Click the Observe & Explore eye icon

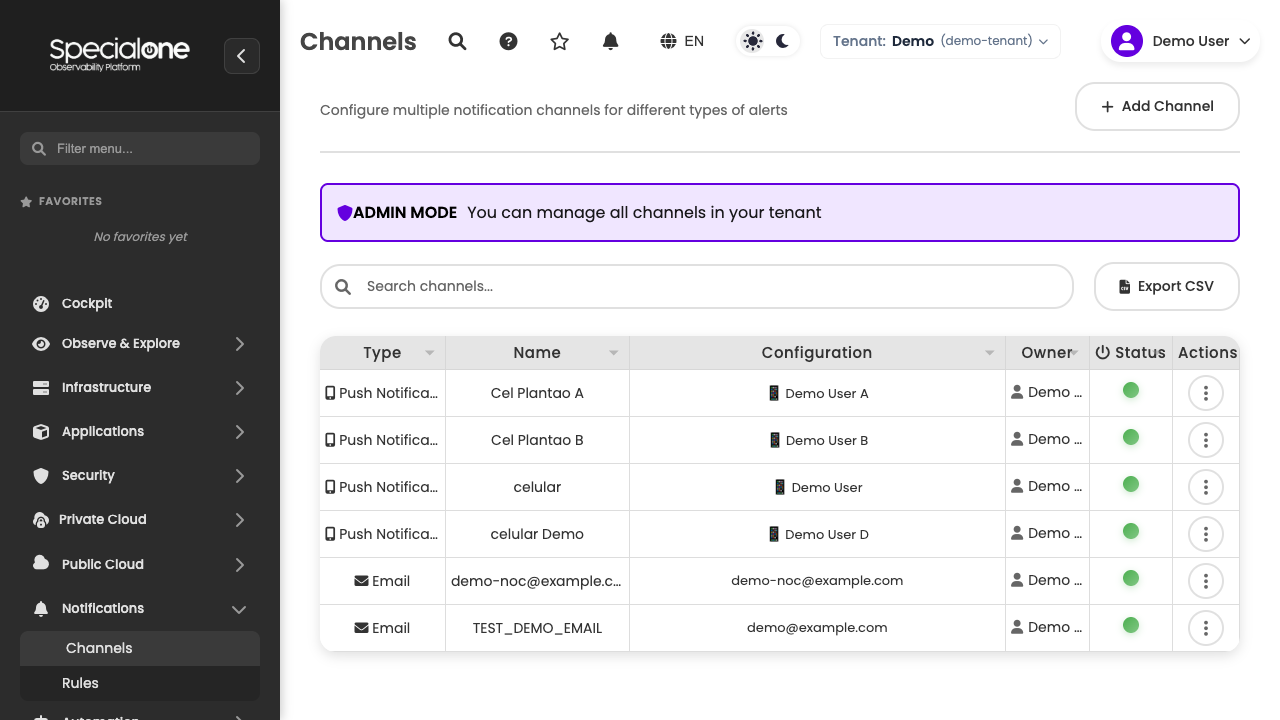(x=41, y=343)
